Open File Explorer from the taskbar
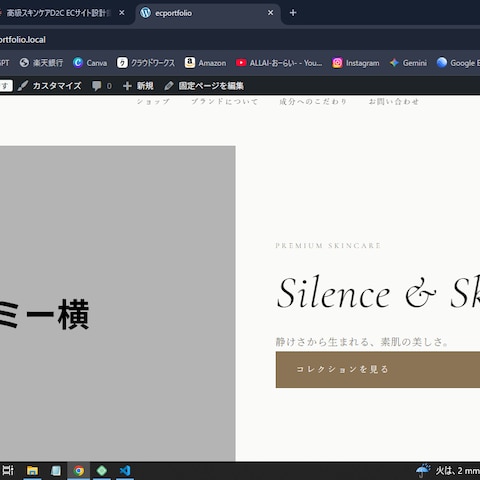The height and width of the screenshot is (480, 480). 32,470
